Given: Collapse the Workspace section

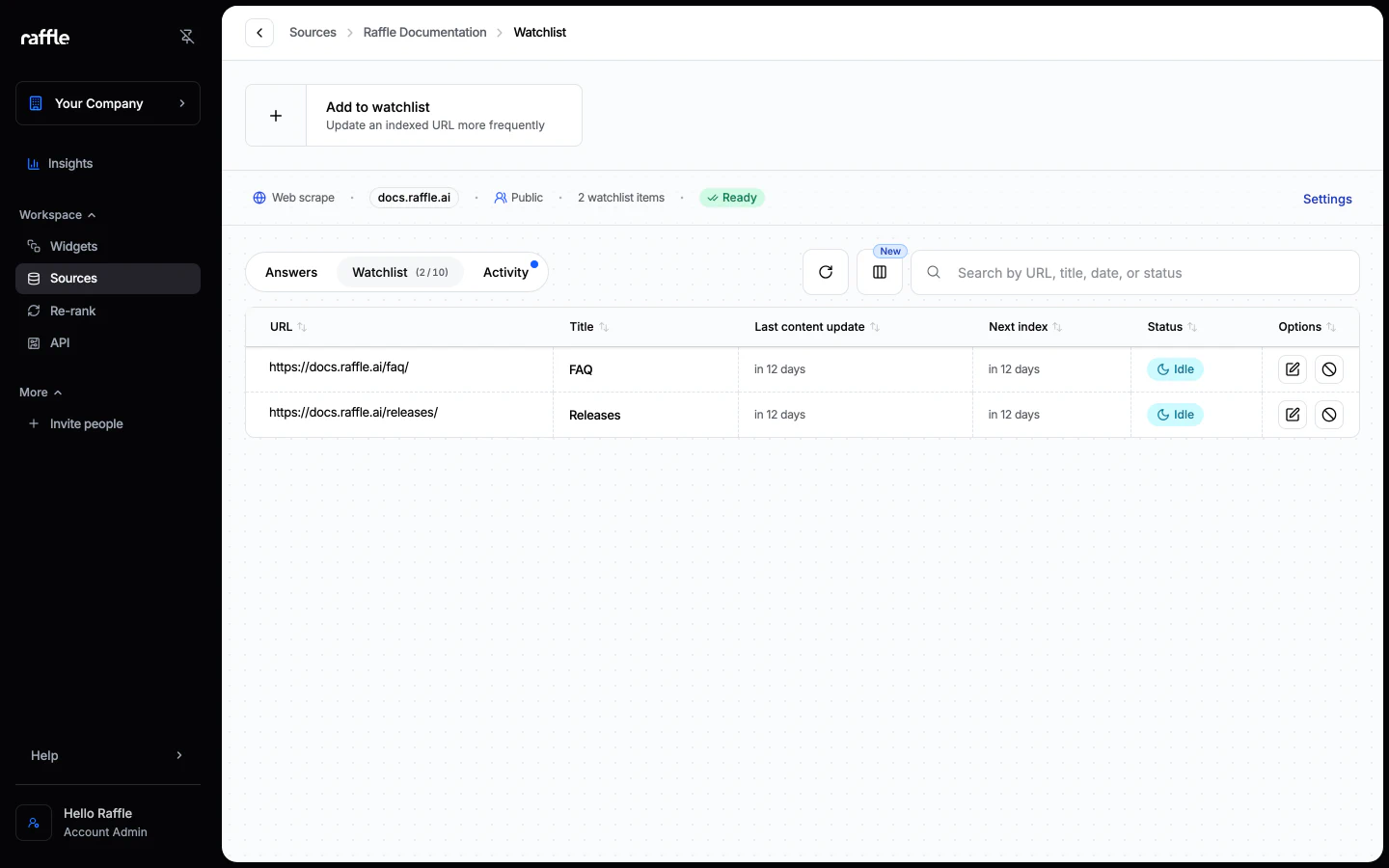Looking at the screenshot, I should (x=58, y=215).
